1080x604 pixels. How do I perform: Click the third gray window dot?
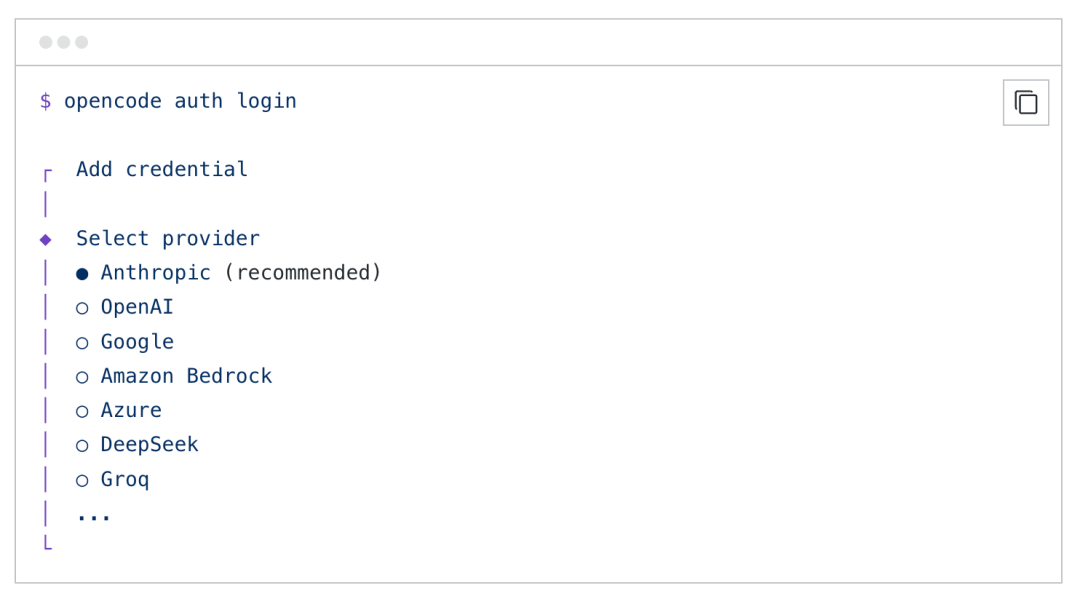click(x=82, y=42)
